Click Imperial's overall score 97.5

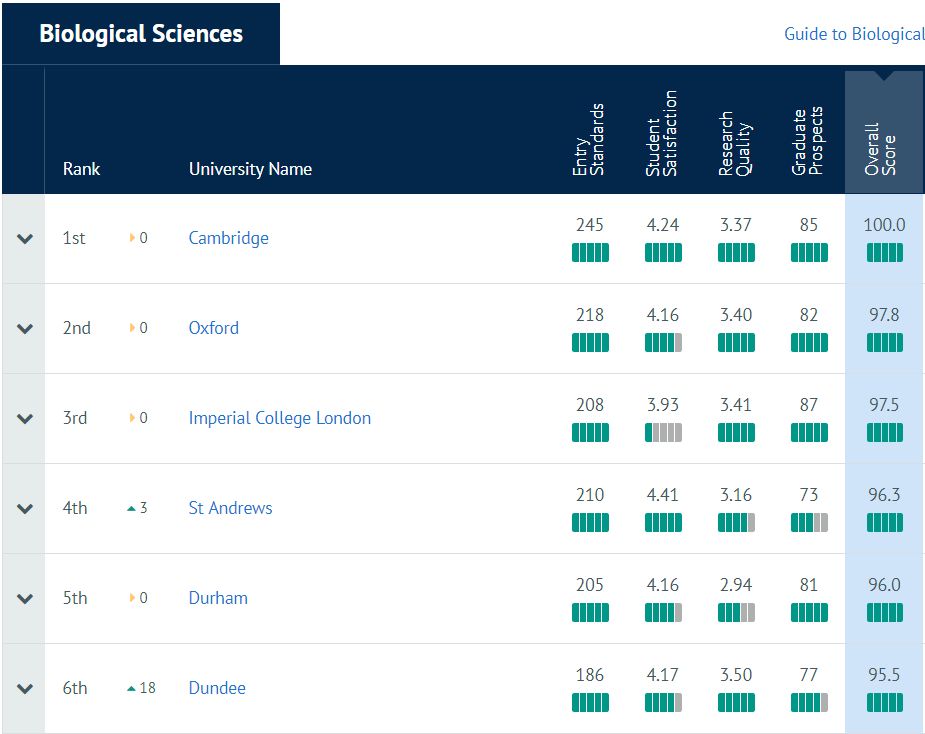pos(884,405)
